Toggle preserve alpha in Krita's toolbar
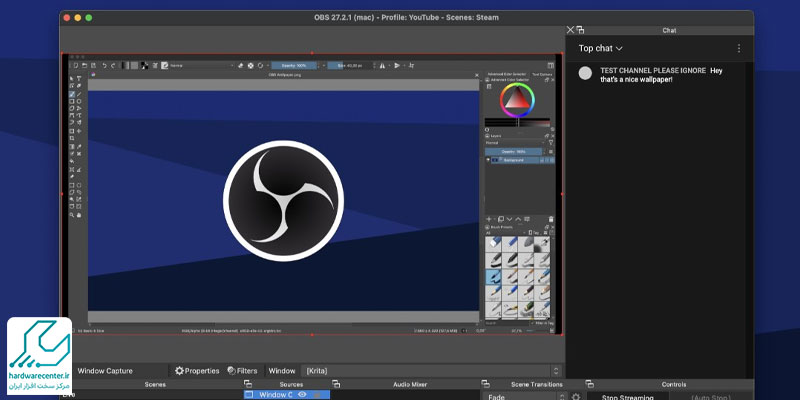The image size is (800, 400). coord(251,65)
